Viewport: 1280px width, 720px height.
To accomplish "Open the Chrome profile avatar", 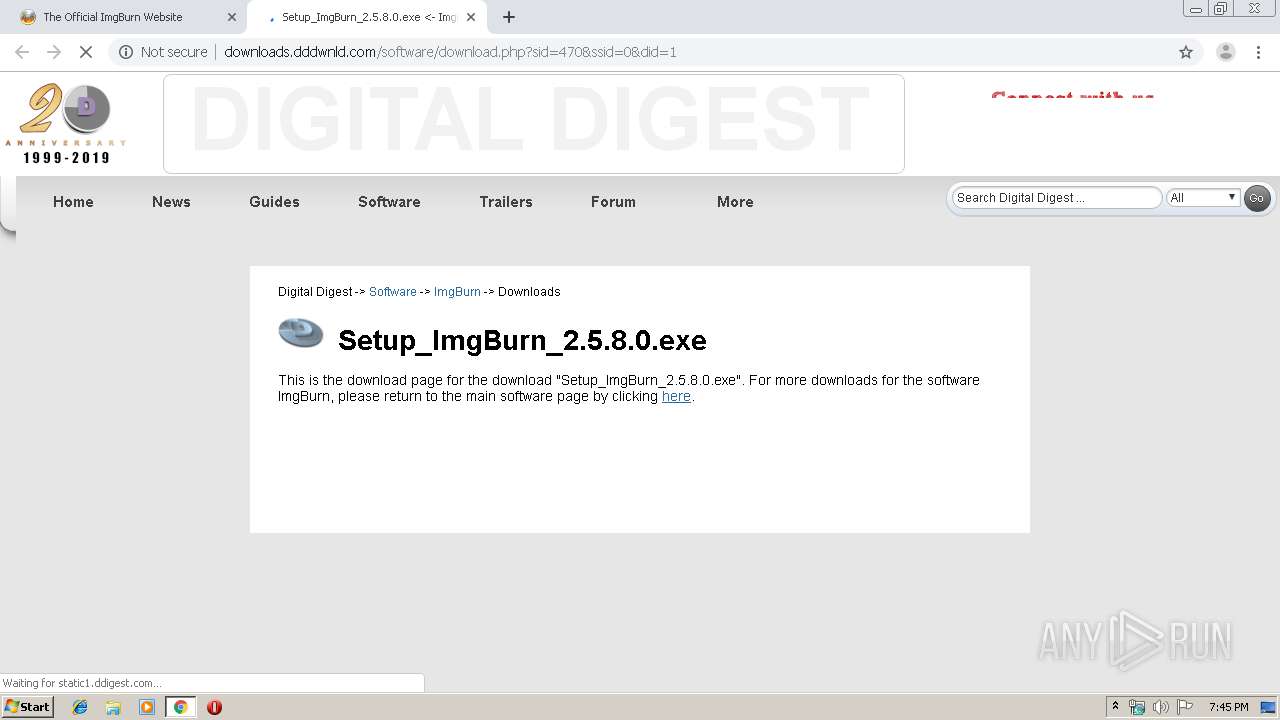I will coord(1225,52).
